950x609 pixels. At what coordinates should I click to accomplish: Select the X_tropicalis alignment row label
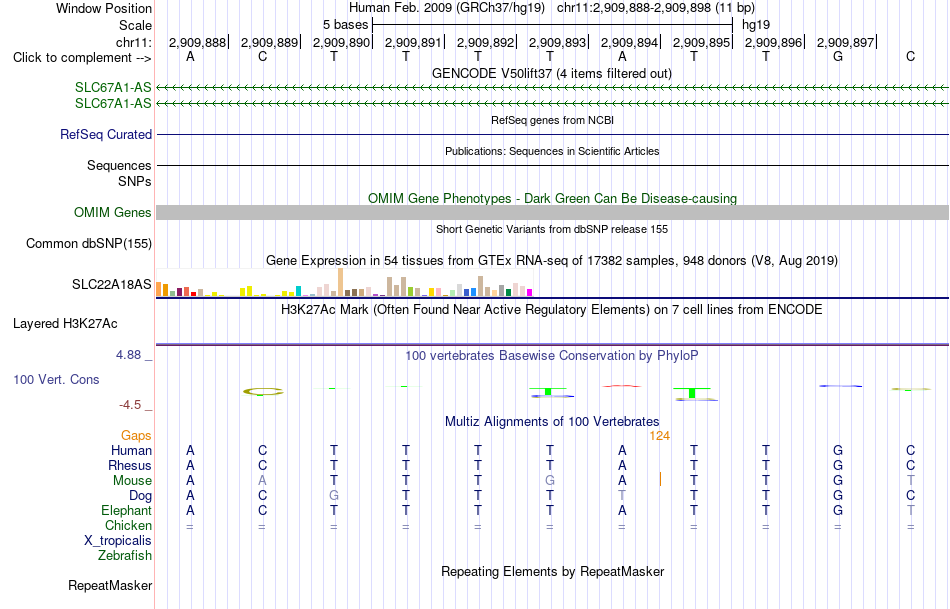pyautogui.click(x=118, y=541)
